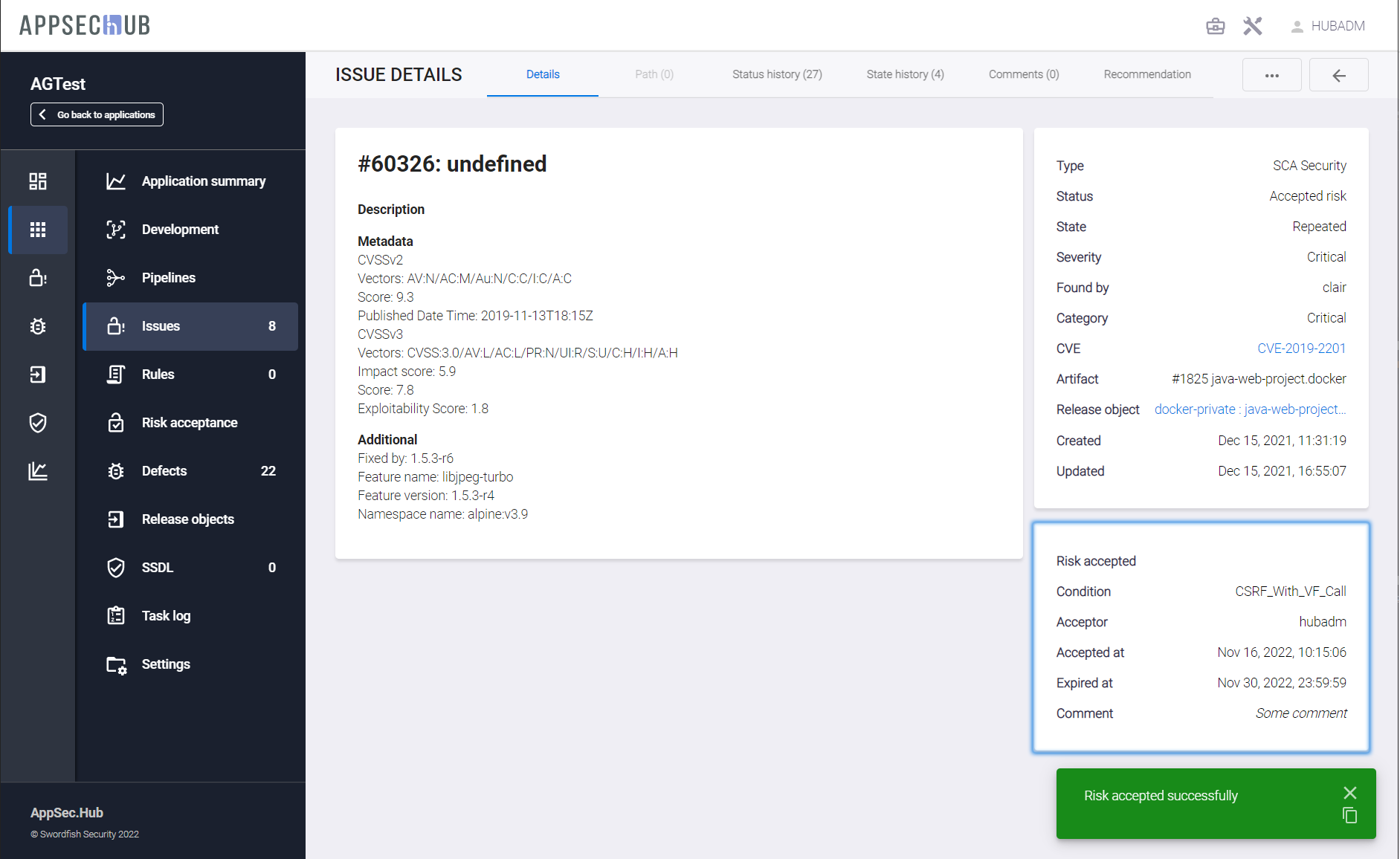Click the shield icon in left rail
The image size is (1400, 859).
pyautogui.click(x=38, y=423)
